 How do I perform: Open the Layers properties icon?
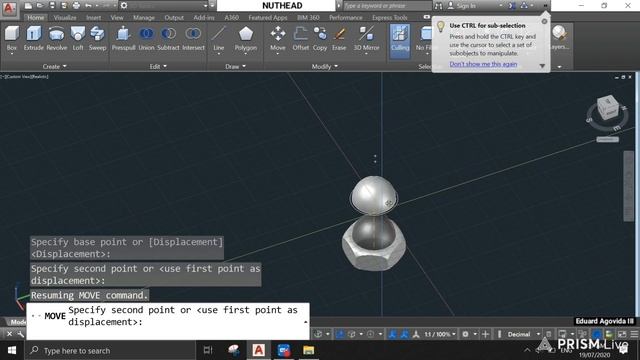pyautogui.click(x=560, y=38)
